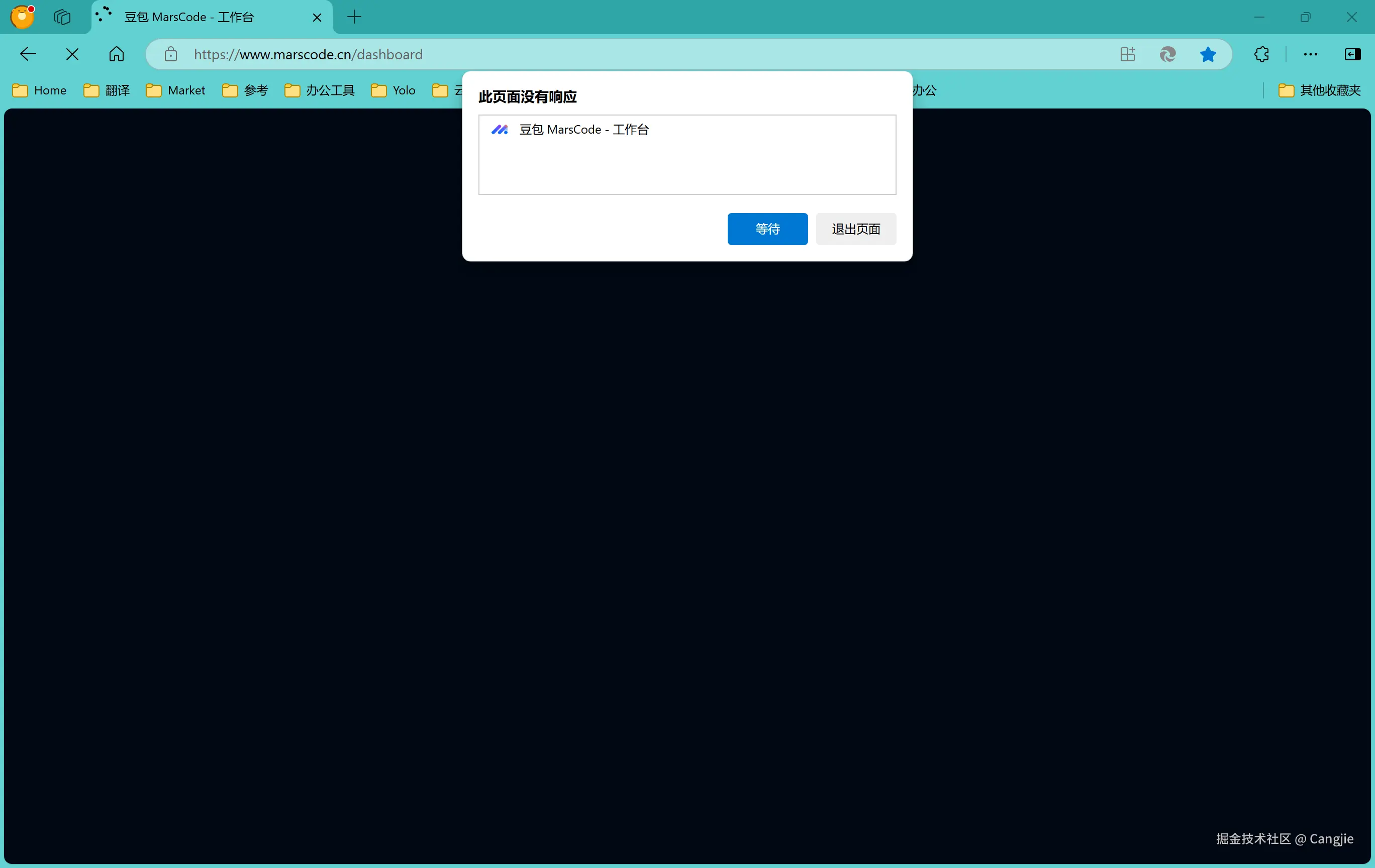The image size is (1375, 868).
Task: Click the split screen apps icon
Action: point(1127,54)
